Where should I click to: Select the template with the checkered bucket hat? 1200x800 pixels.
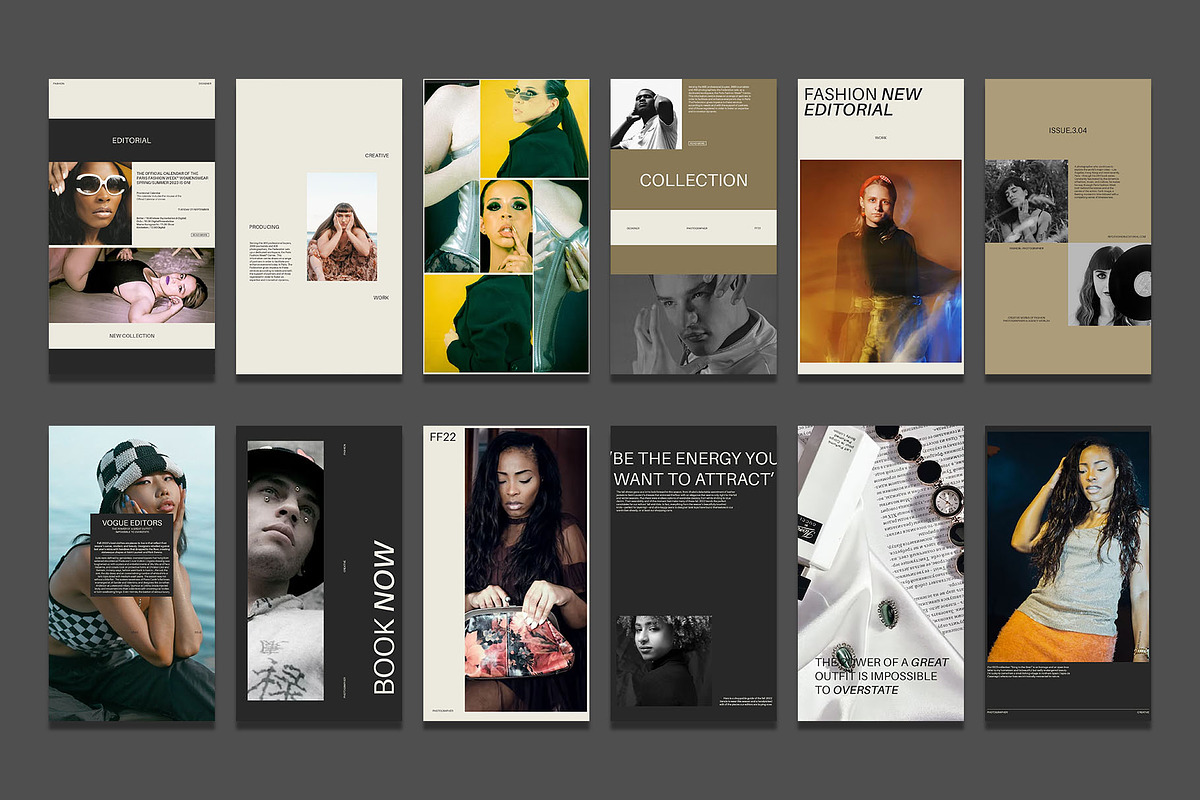point(132,573)
